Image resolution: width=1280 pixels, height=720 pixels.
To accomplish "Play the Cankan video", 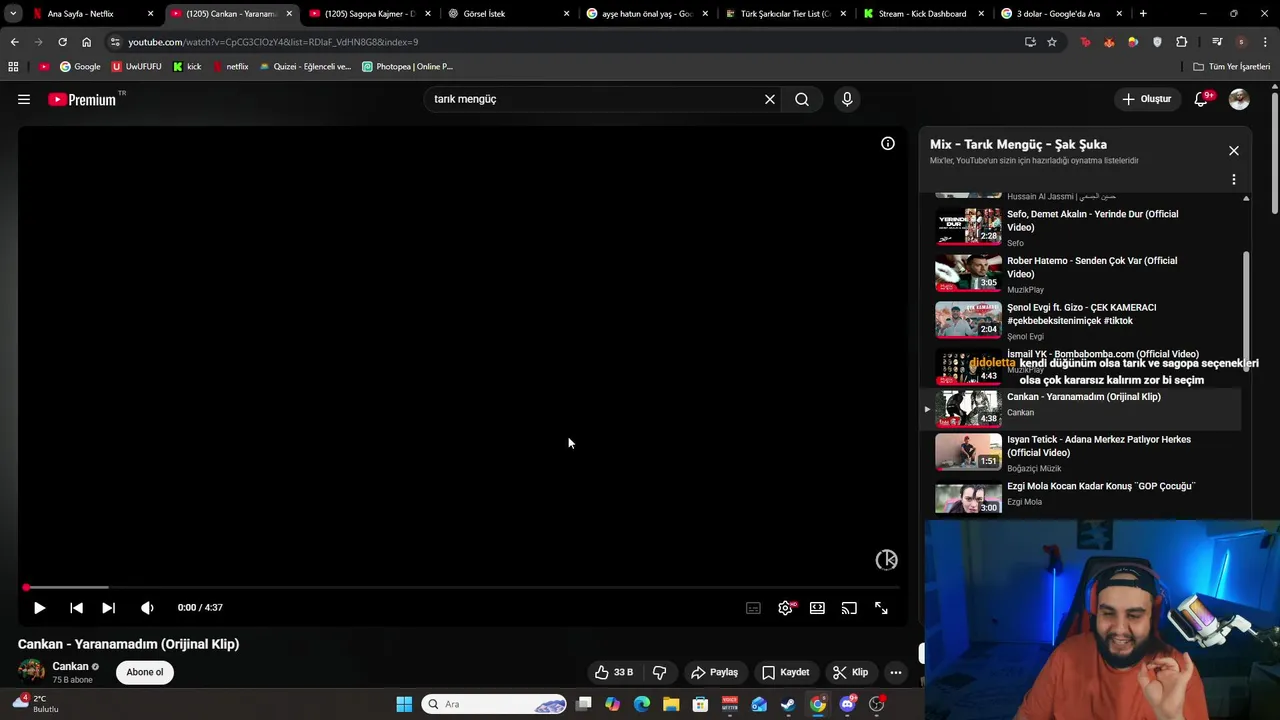I will click(x=39, y=608).
